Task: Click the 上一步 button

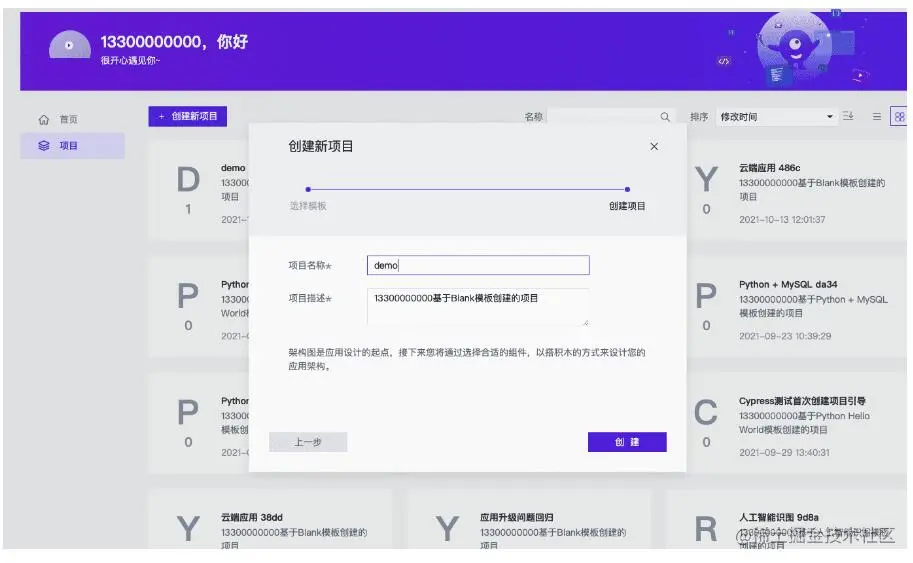Action: [x=308, y=442]
